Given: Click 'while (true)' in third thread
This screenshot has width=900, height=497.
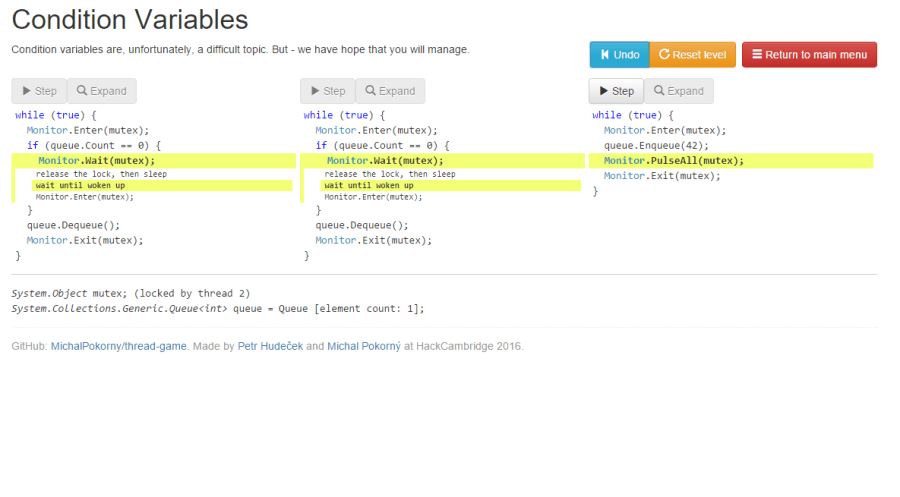Looking at the screenshot, I should pos(633,115).
